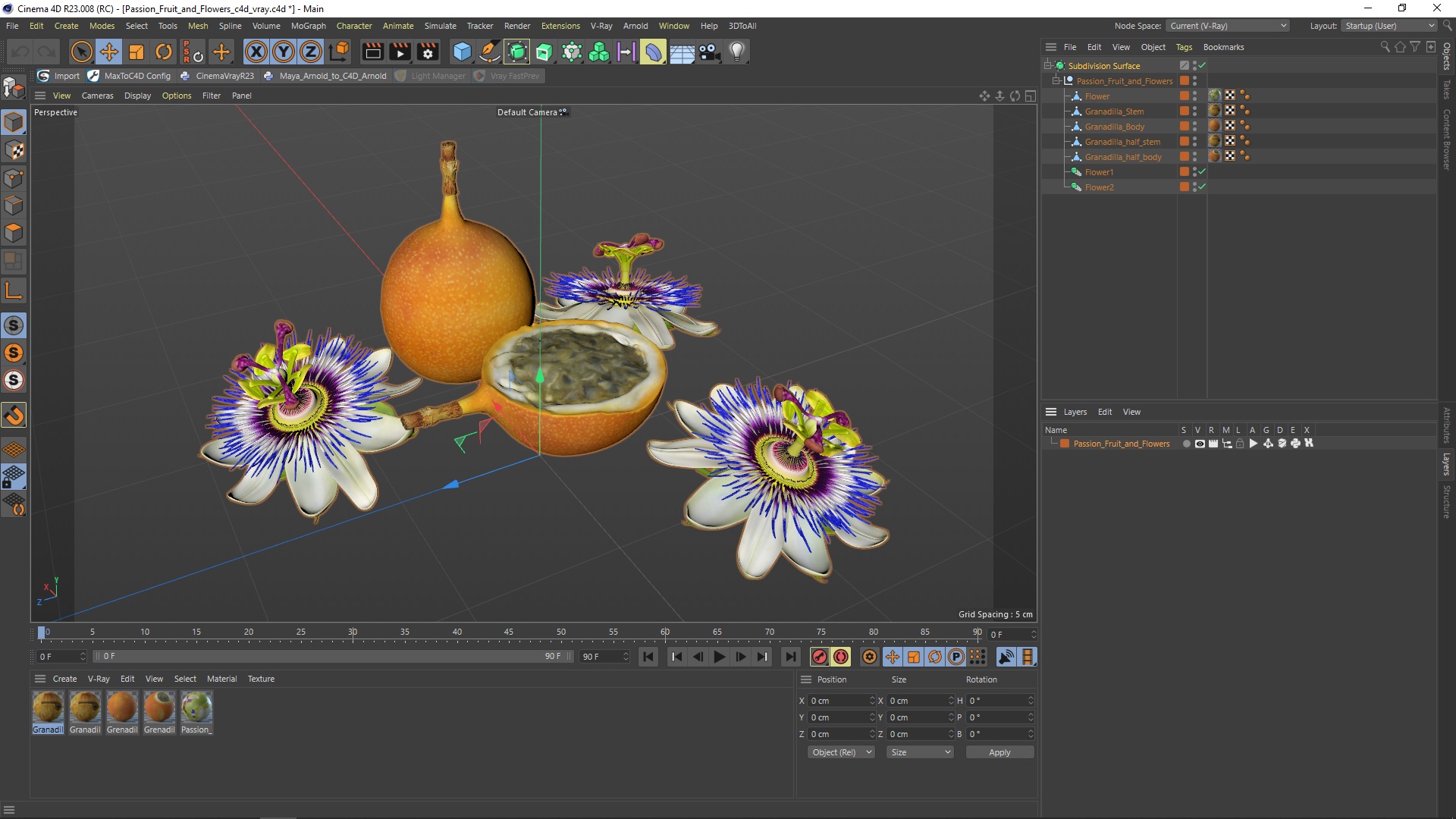Click the Record Active Objects button
The image size is (1456, 819).
click(x=819, y=657)
